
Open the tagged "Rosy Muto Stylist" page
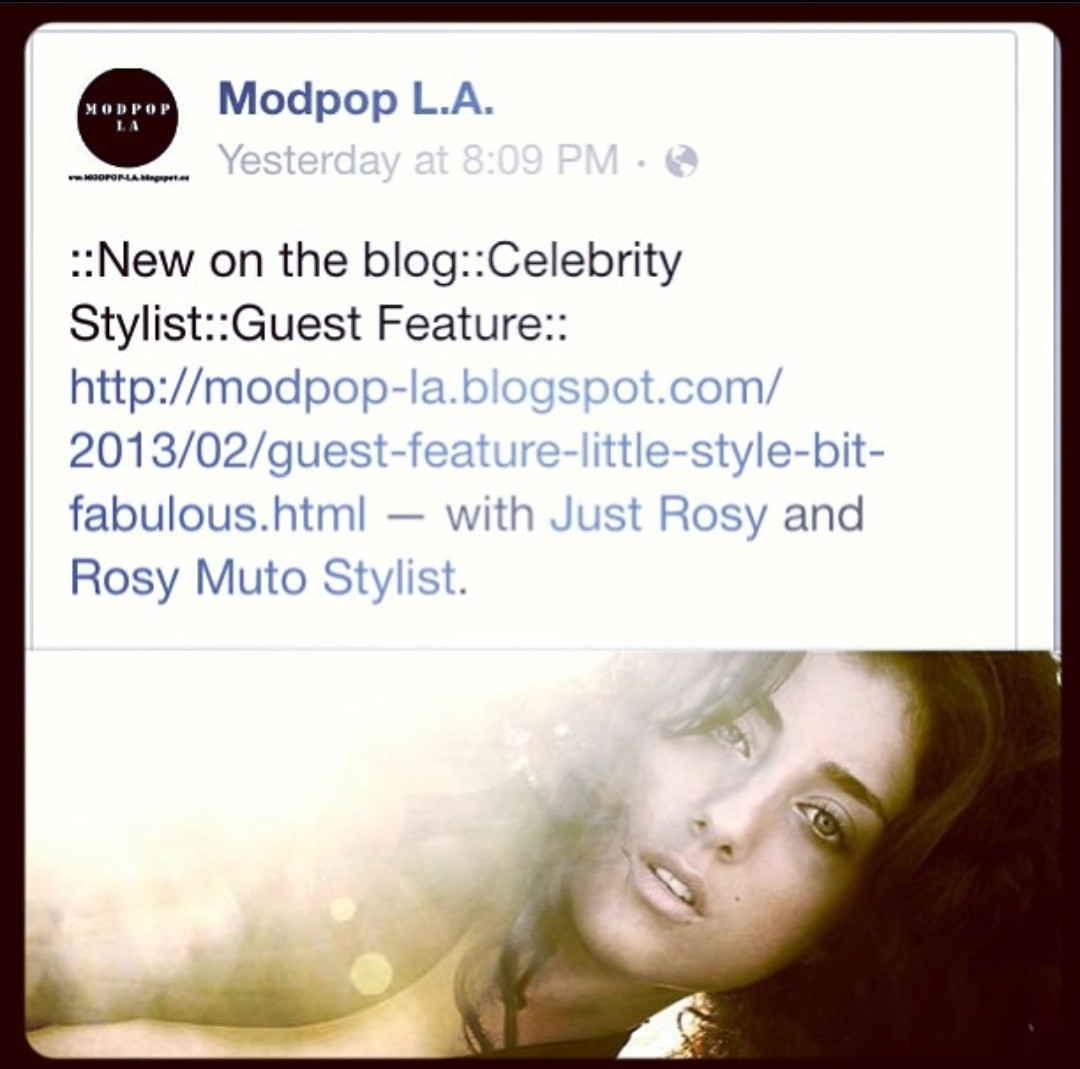tap(263, 578)
